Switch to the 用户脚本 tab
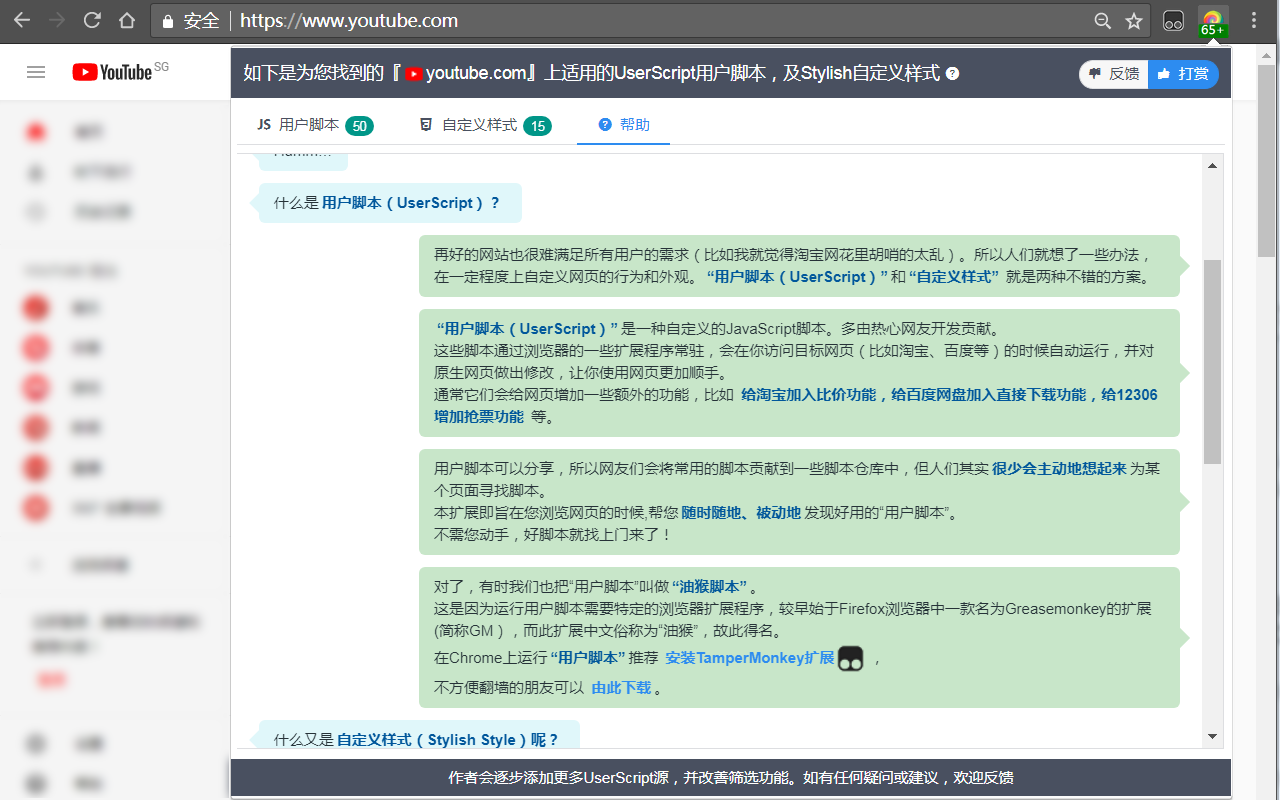The height and width of the screenshot is (800, 1280). (x=315, y=125)
